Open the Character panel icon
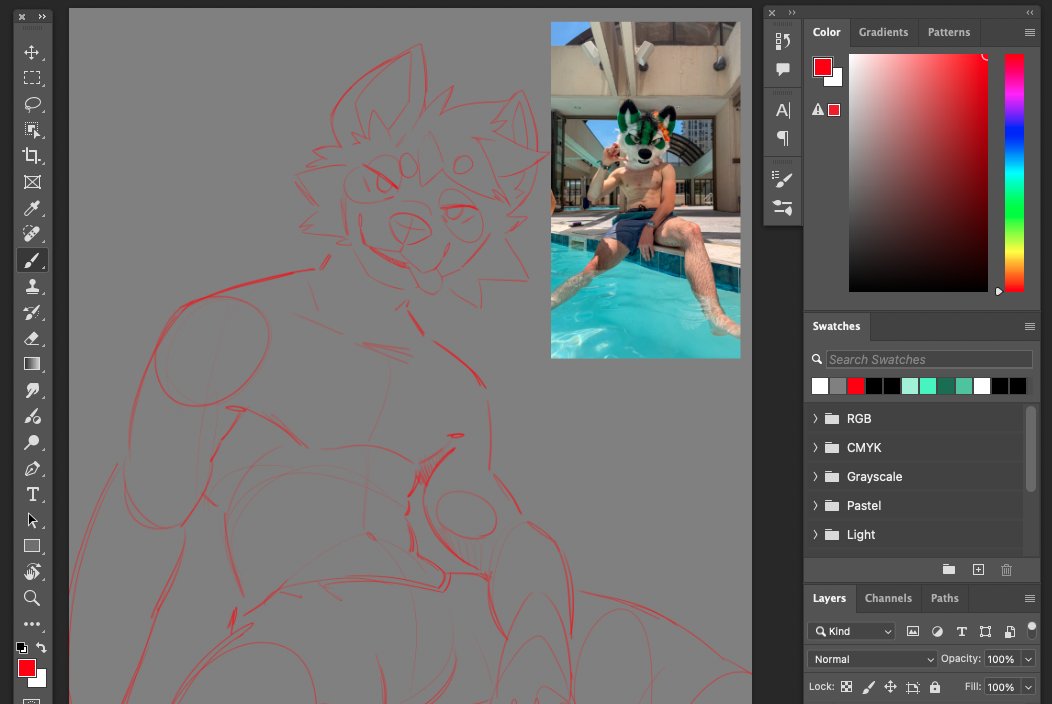This screenshot has height=704, width=1052. (782, 110)
